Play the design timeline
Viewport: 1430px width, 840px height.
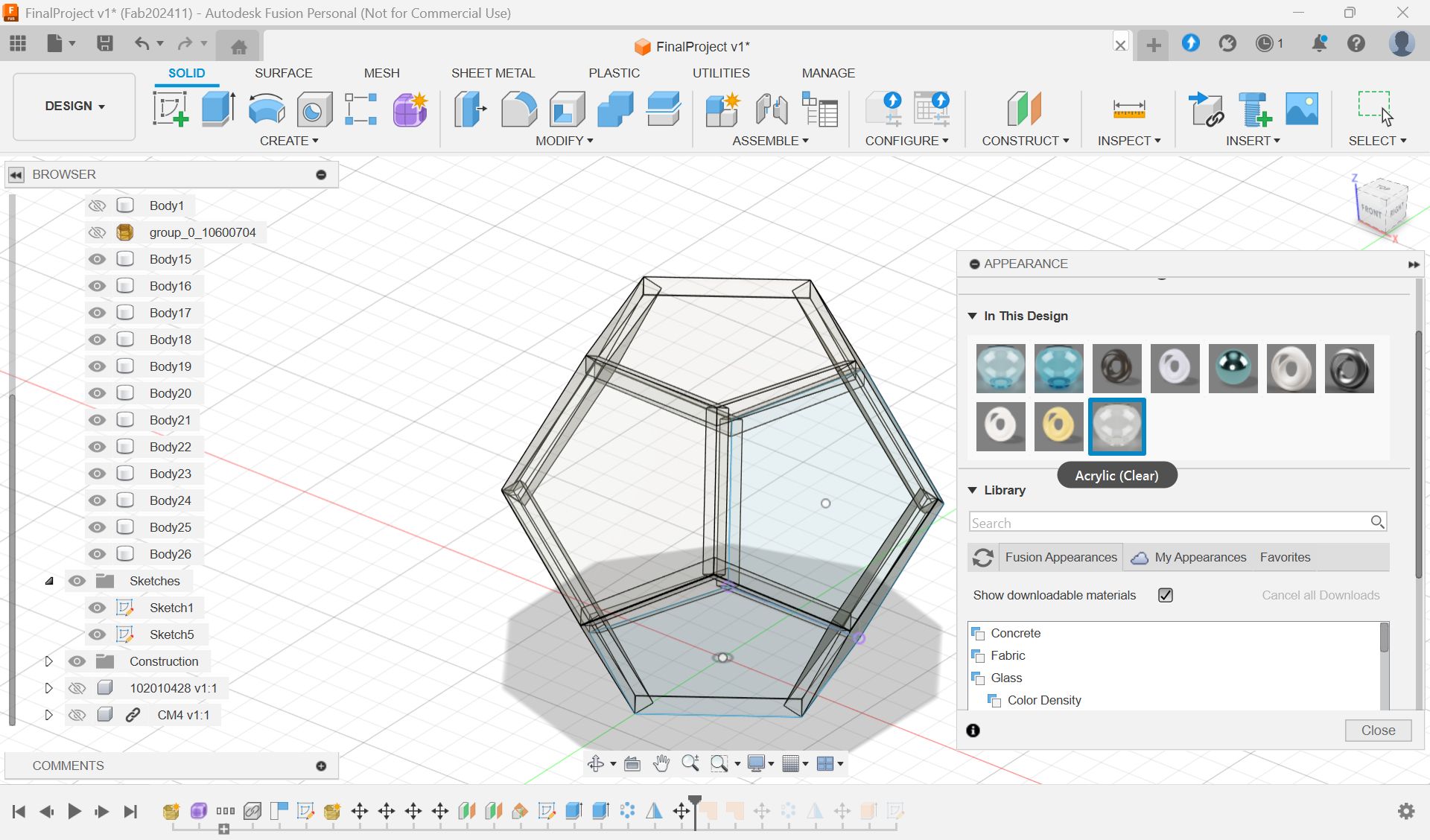point(74,811)
